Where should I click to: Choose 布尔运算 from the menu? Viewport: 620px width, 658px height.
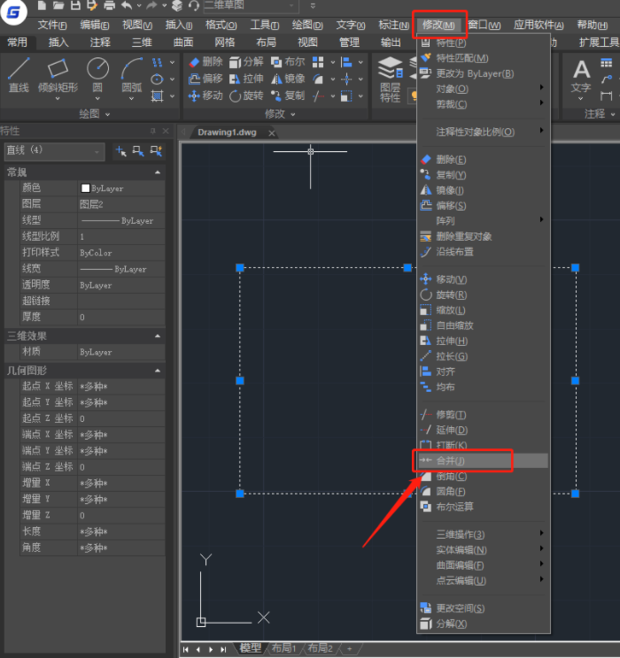(483, 507)
